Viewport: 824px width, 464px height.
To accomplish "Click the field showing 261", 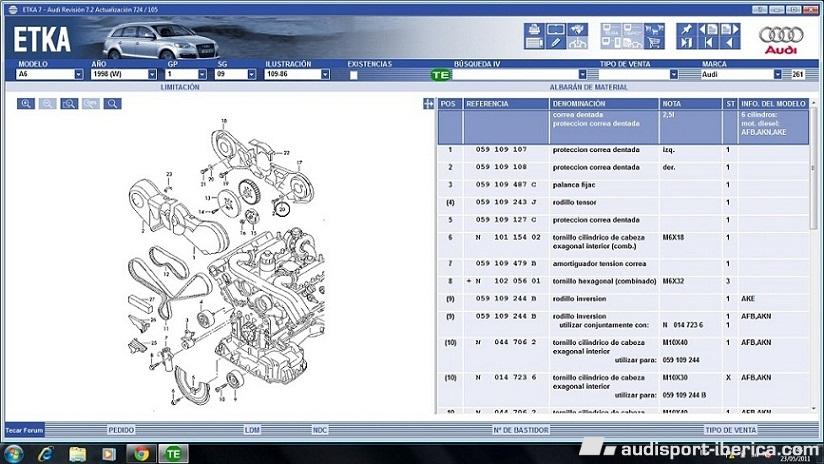I will (798, 75).
